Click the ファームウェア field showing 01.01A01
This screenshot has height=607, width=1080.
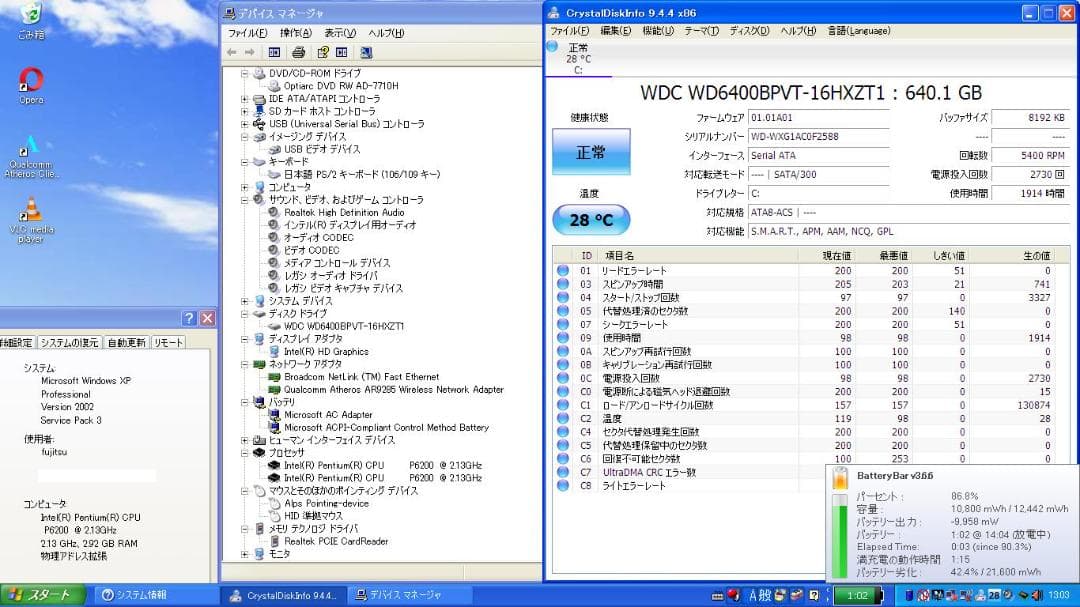click(x=819, y=118)
